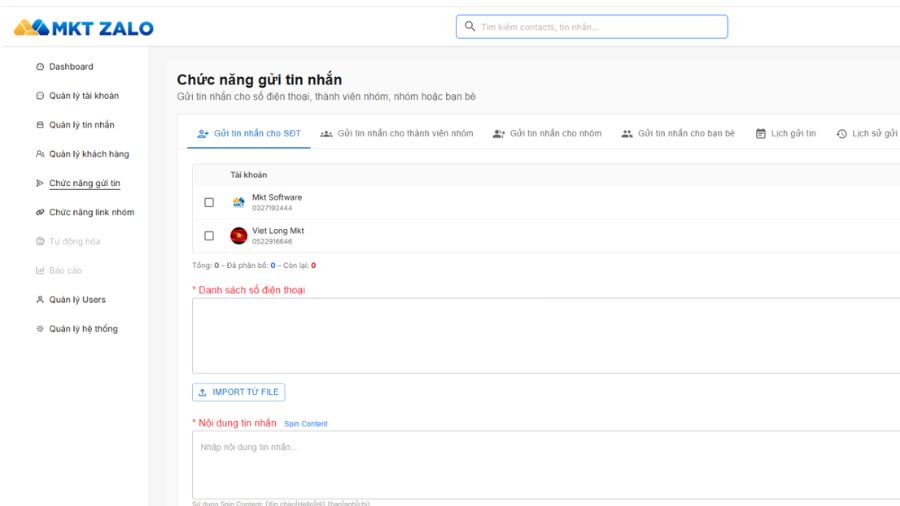Click the Quản lý tài khoản icon
The image size is (900, 506).
[40, 96]
